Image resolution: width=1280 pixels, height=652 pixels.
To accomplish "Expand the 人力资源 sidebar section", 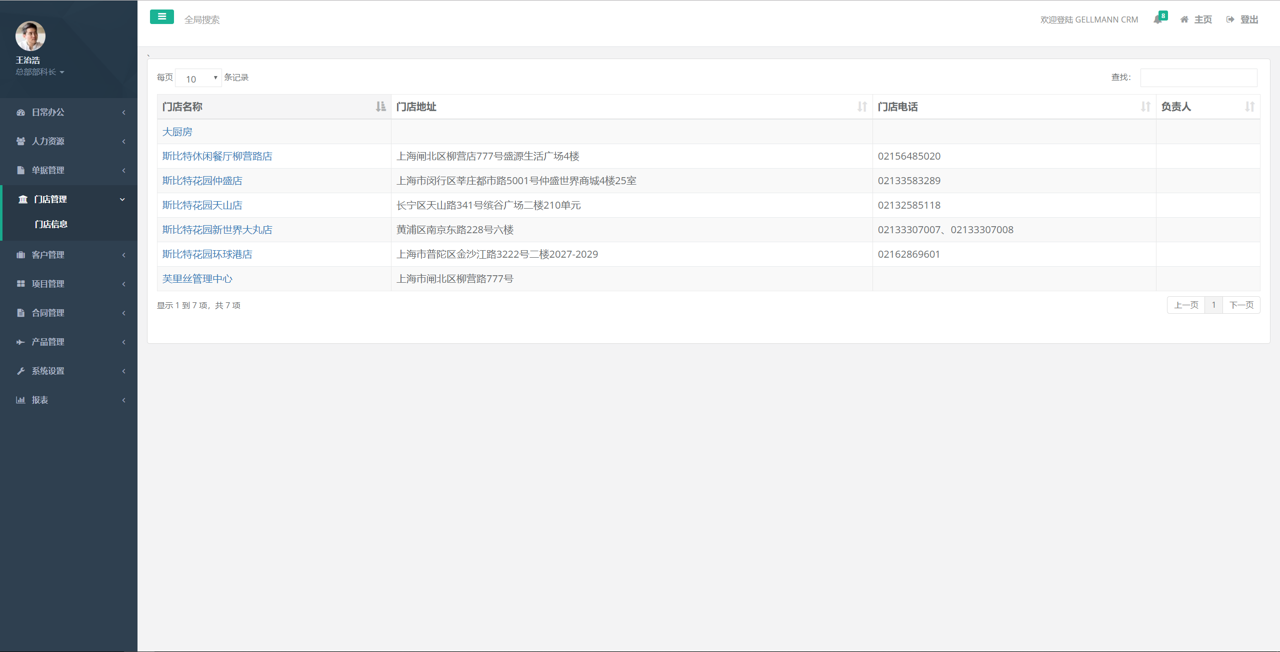I will (68, 142).
